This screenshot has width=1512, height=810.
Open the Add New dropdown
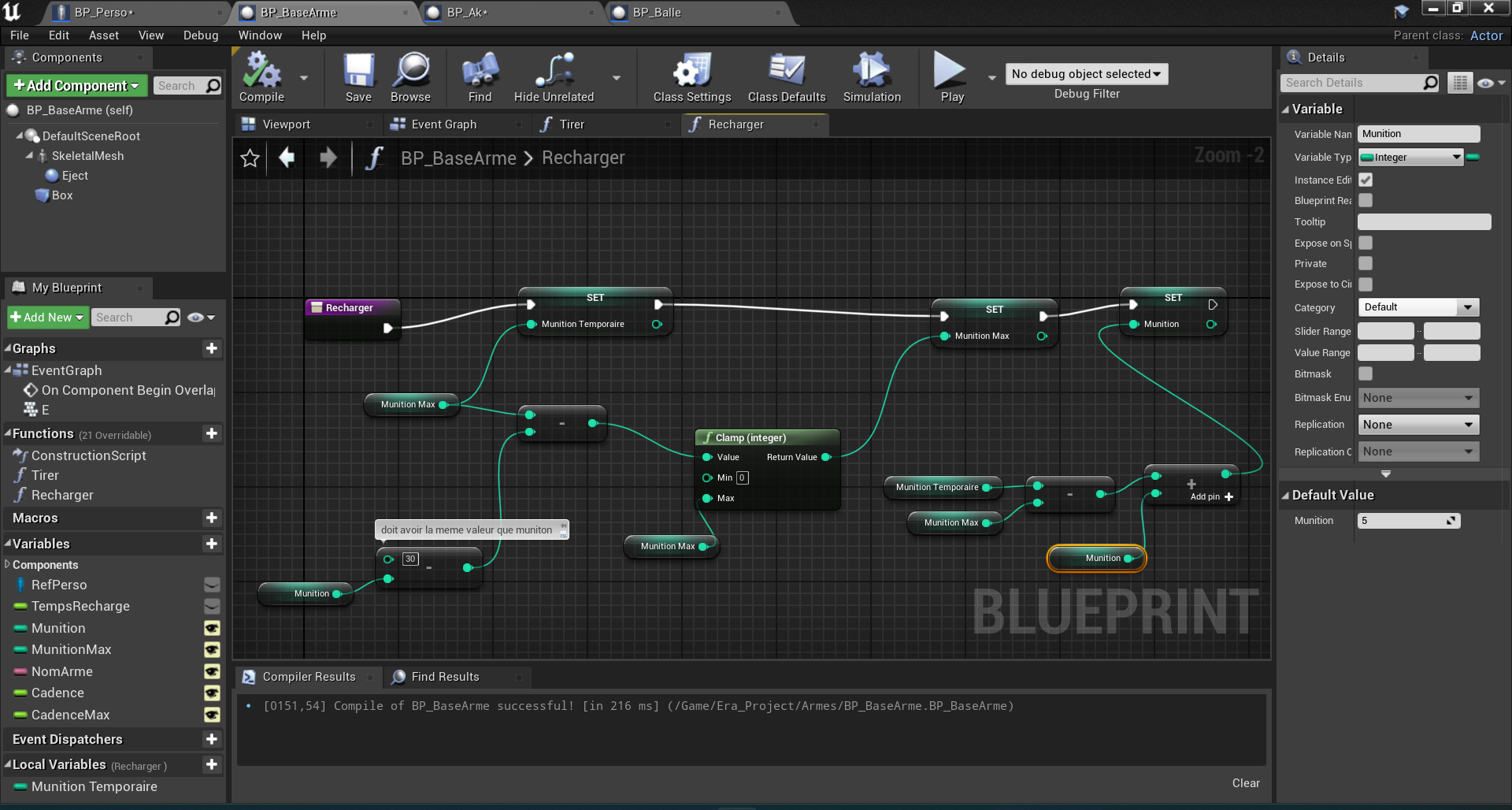click(47, 317)
